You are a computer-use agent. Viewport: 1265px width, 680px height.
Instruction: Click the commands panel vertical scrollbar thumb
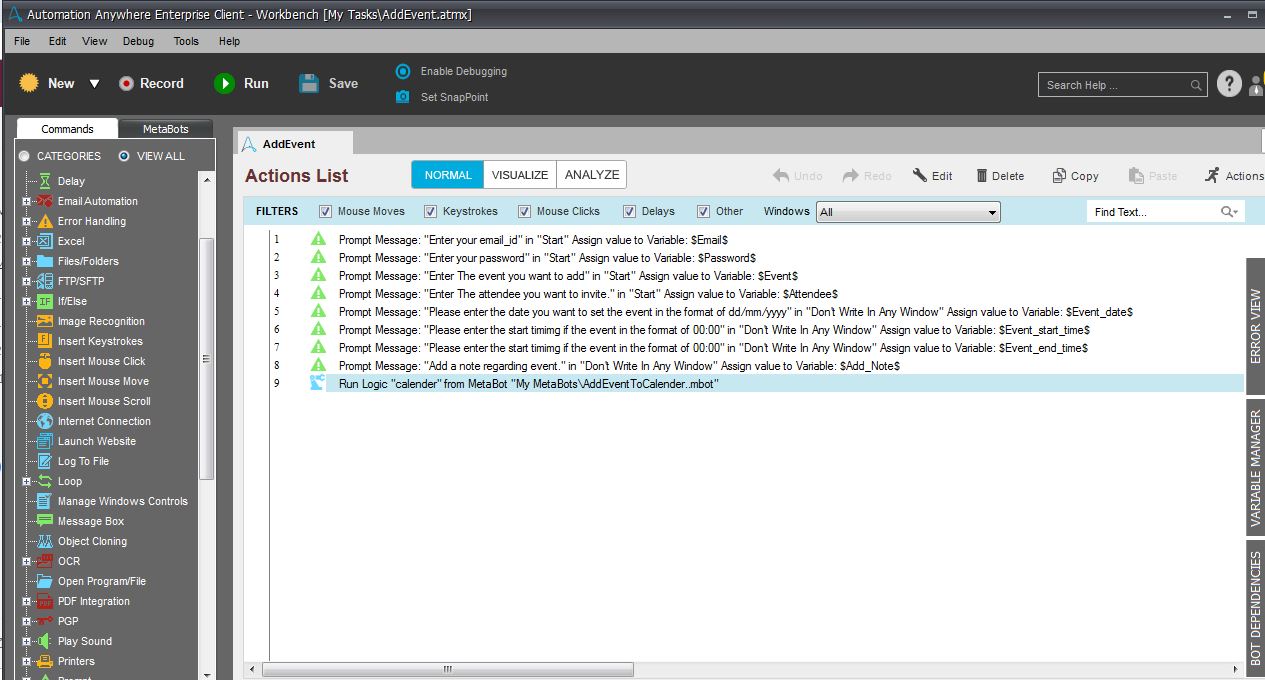point(207,359)
